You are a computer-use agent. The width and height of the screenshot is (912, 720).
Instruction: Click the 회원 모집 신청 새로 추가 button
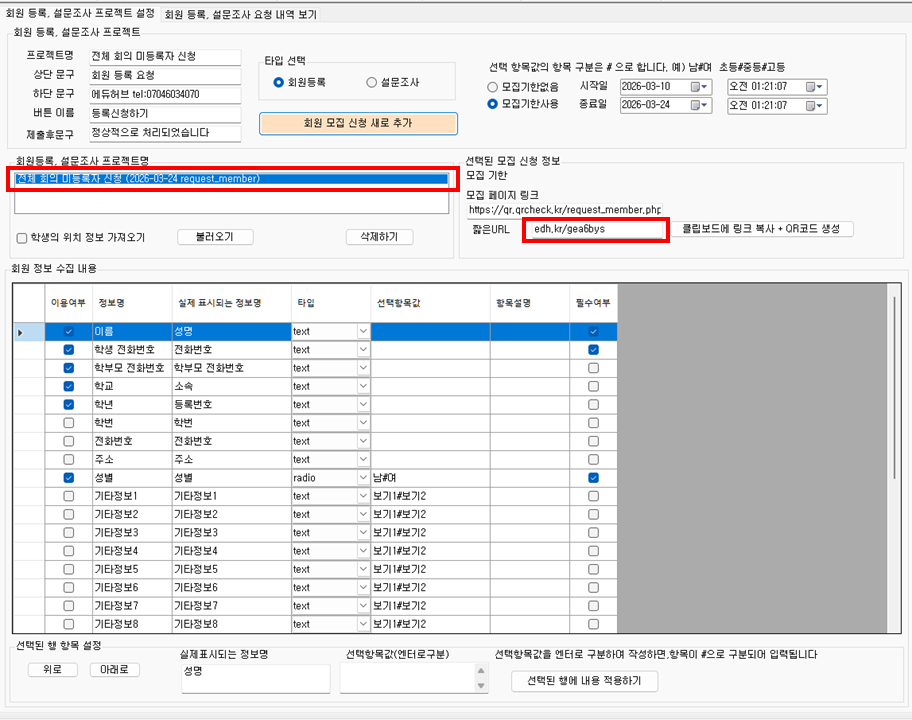click(x=358, y=123)
